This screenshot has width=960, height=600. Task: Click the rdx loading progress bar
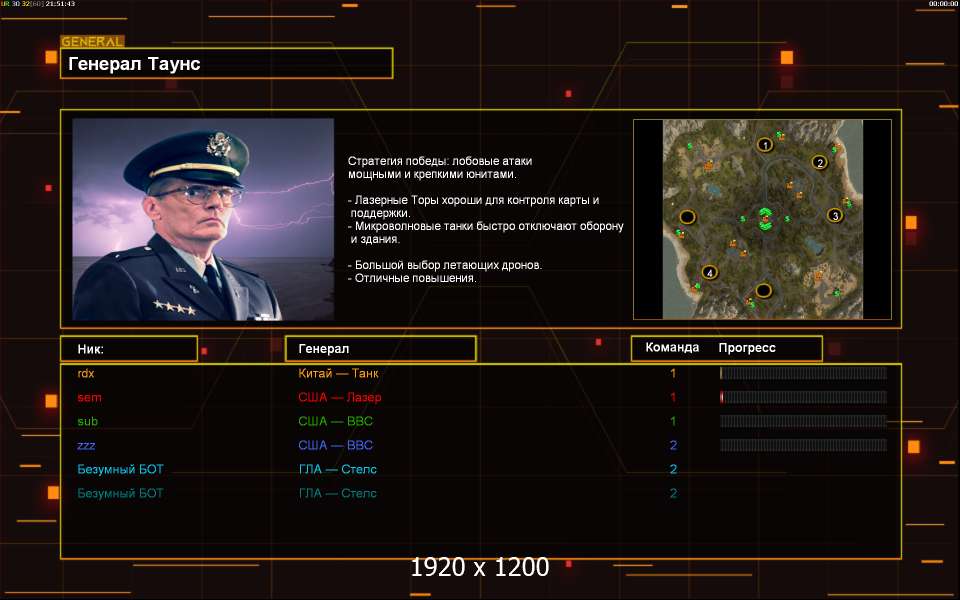[x=803, y=373]
